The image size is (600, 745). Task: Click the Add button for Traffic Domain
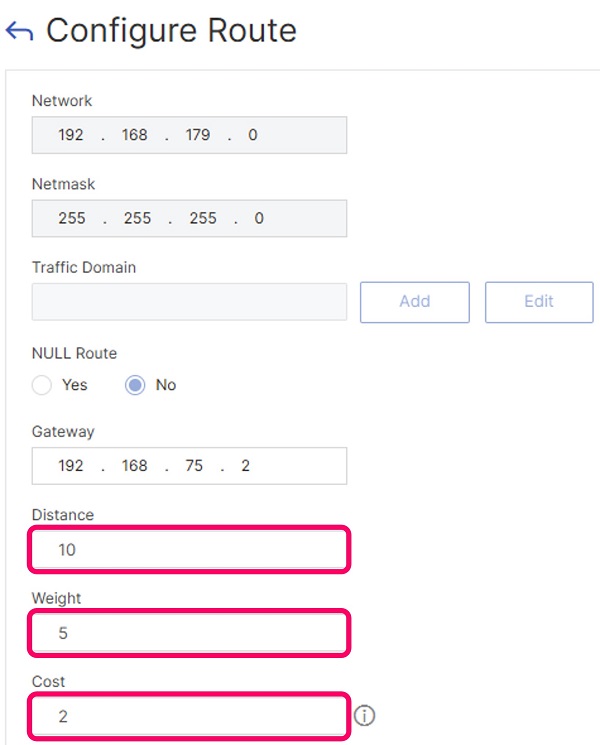tap(415, 302)
